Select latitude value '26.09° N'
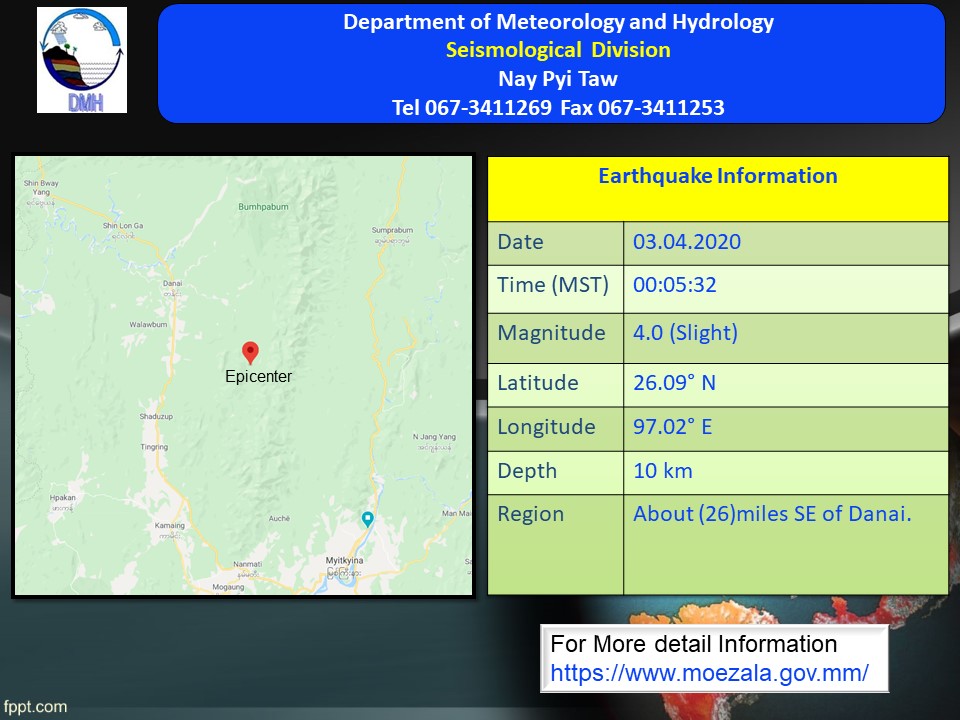This screenshot has height=720, width=960. [x=674, y=383]
